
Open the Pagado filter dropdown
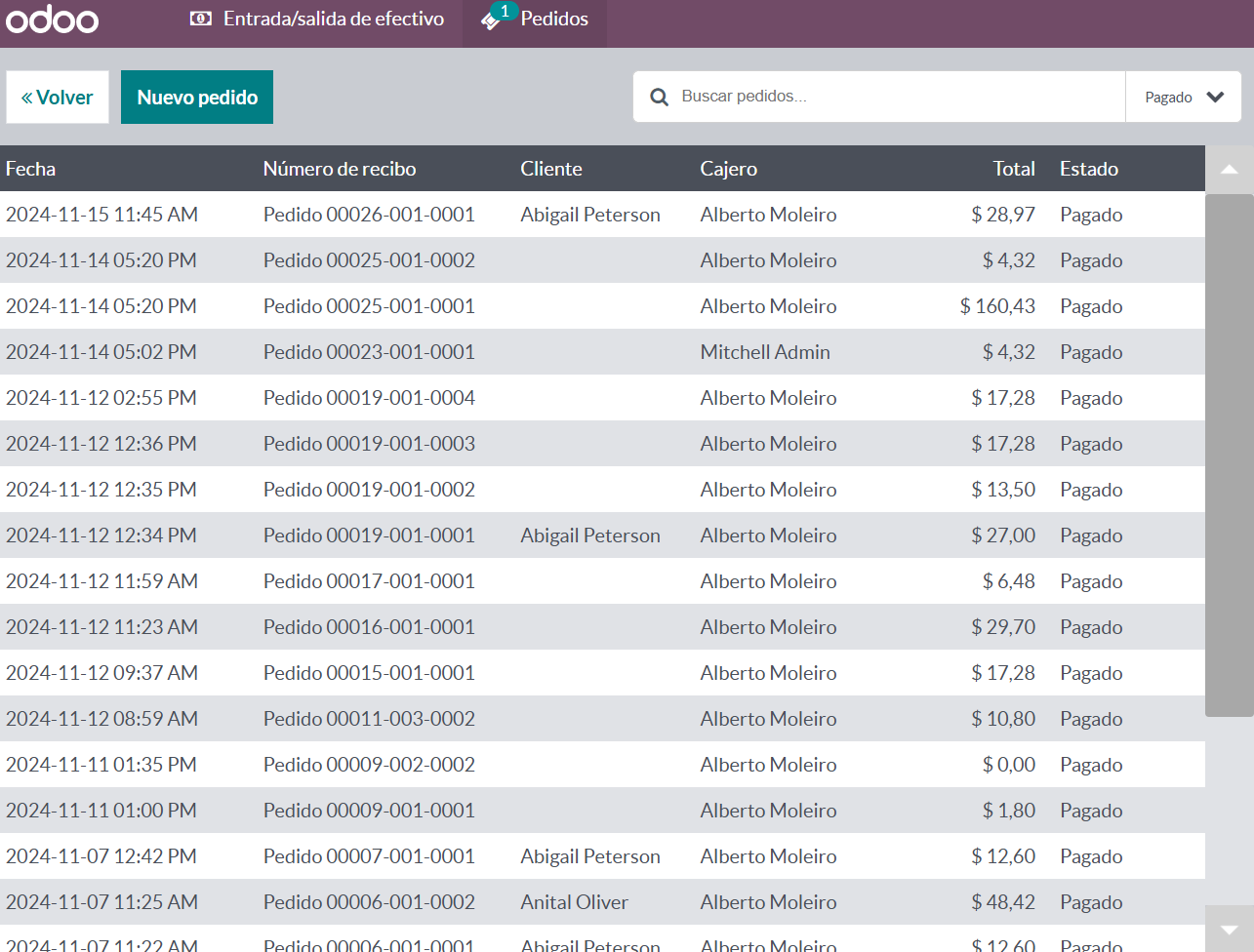pos(1183,97)
